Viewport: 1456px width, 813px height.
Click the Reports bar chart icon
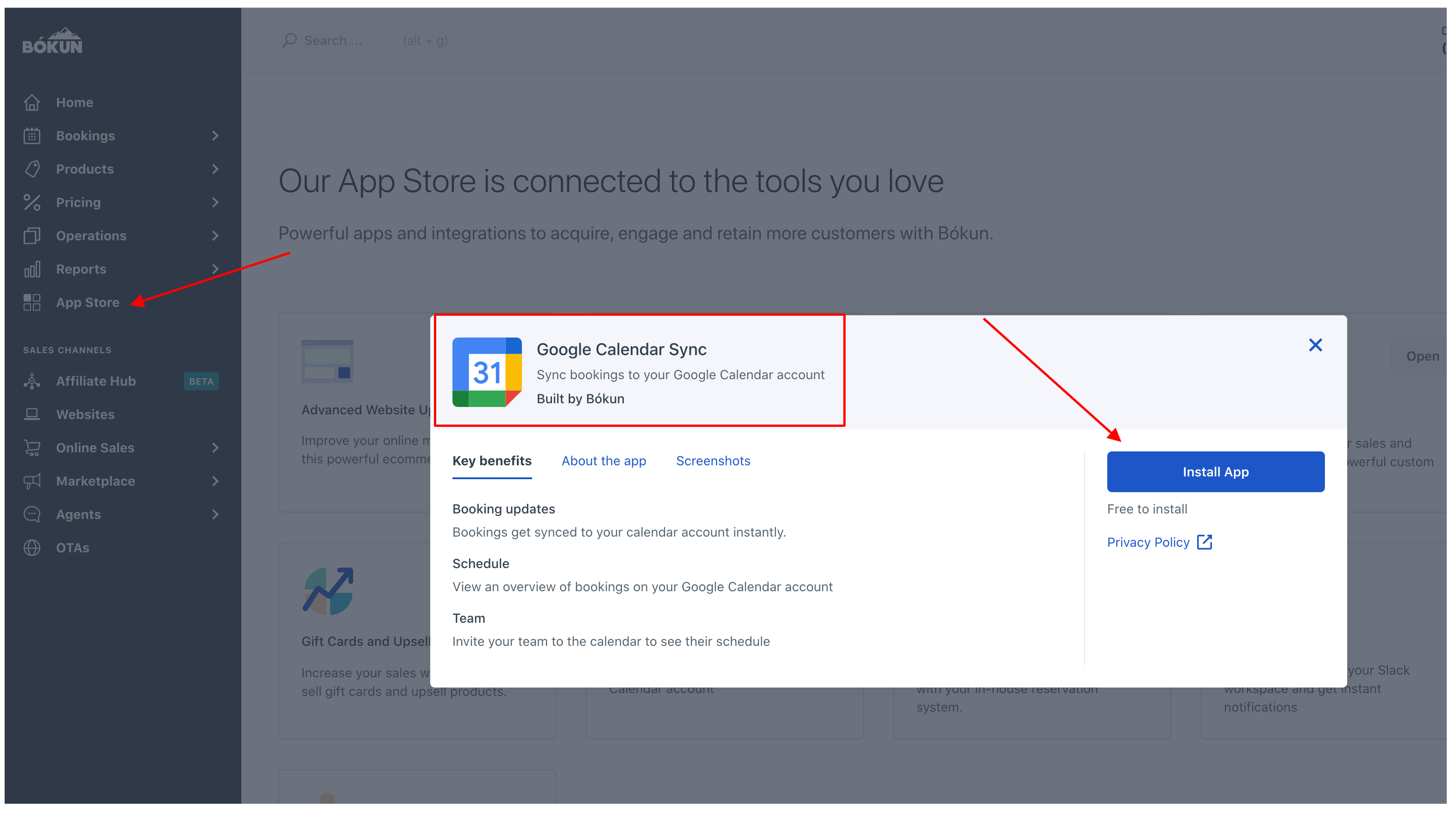(31, 269)
